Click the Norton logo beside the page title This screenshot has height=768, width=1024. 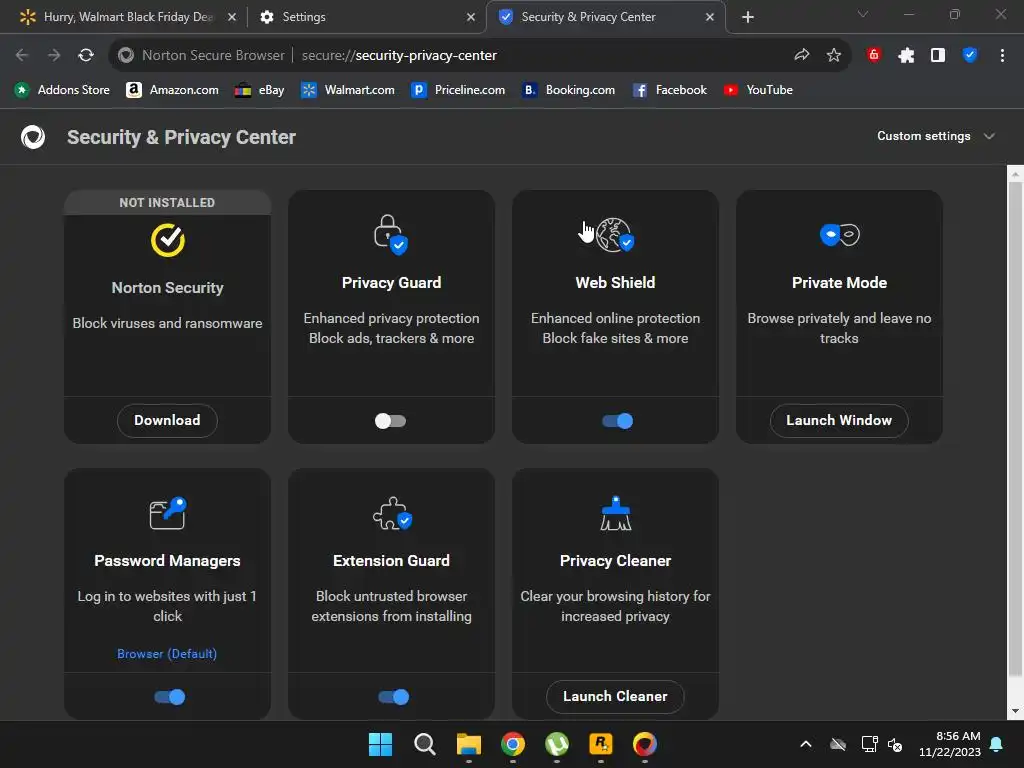33,137
